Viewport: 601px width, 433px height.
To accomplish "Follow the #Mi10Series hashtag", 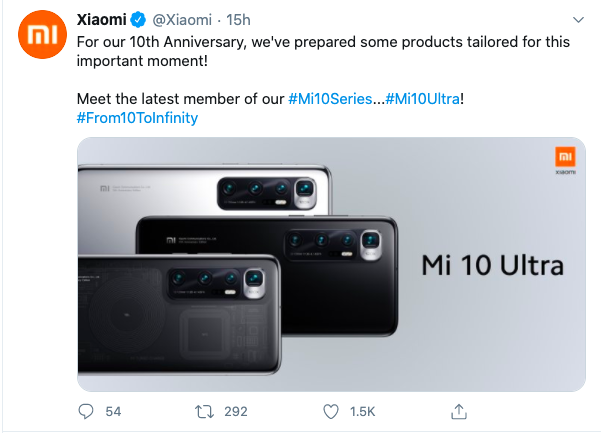I will 335,99.
